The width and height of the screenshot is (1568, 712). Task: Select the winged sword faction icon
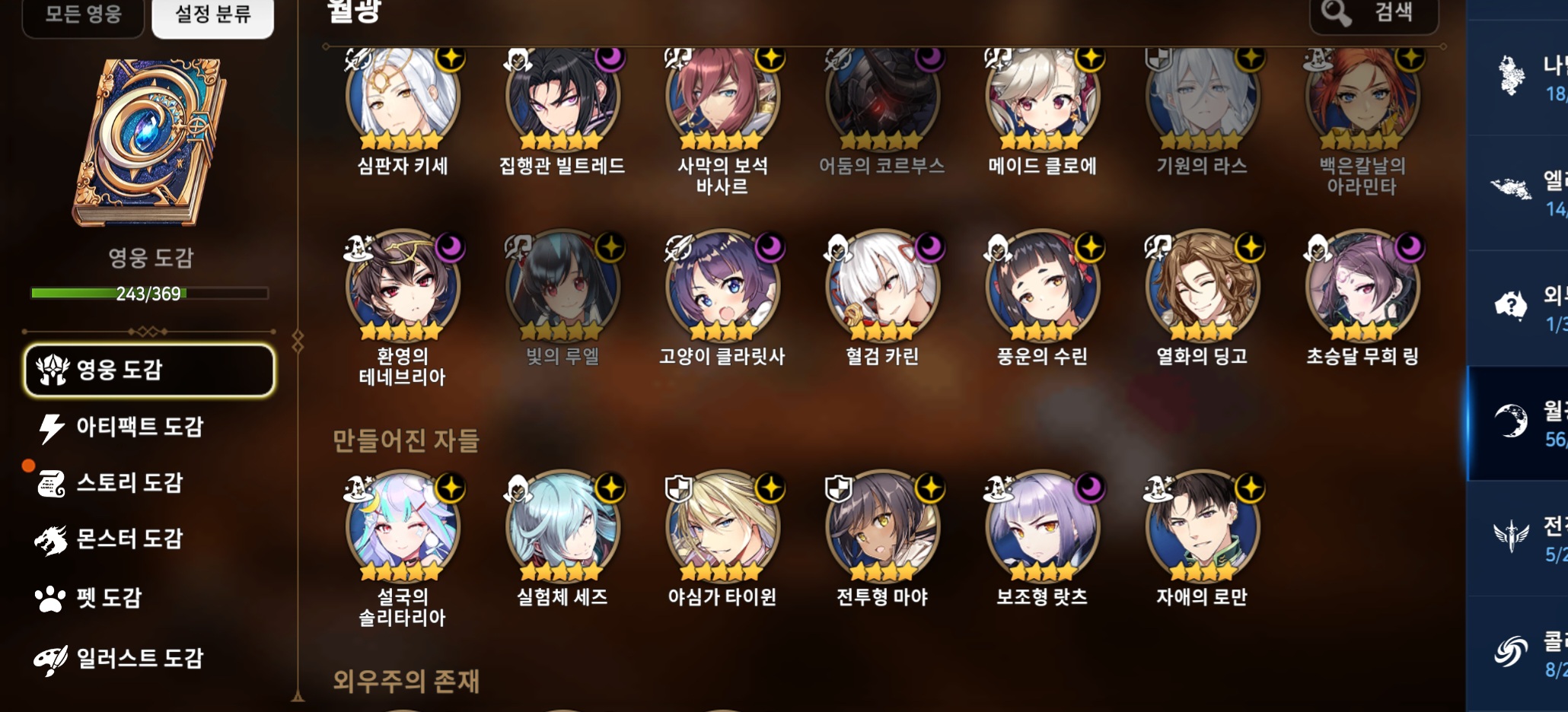[x=1511, y=536]
